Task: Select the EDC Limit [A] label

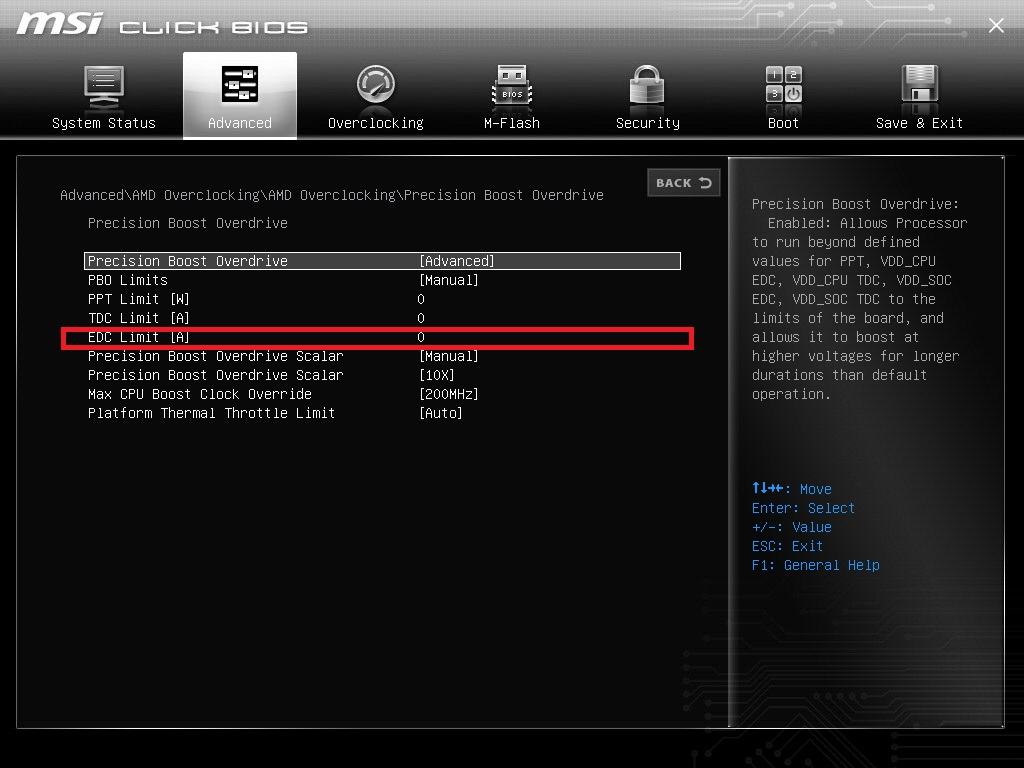Action: point(138,337)
